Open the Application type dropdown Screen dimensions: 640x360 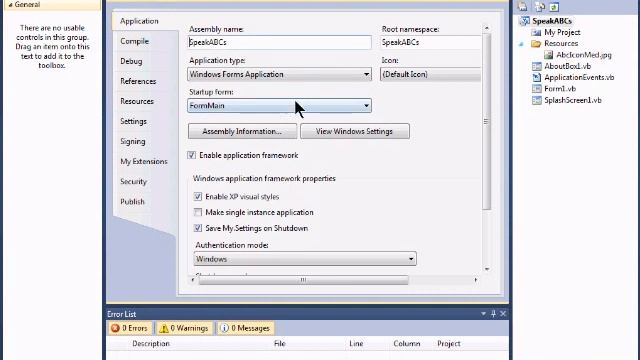pos(280,74)
